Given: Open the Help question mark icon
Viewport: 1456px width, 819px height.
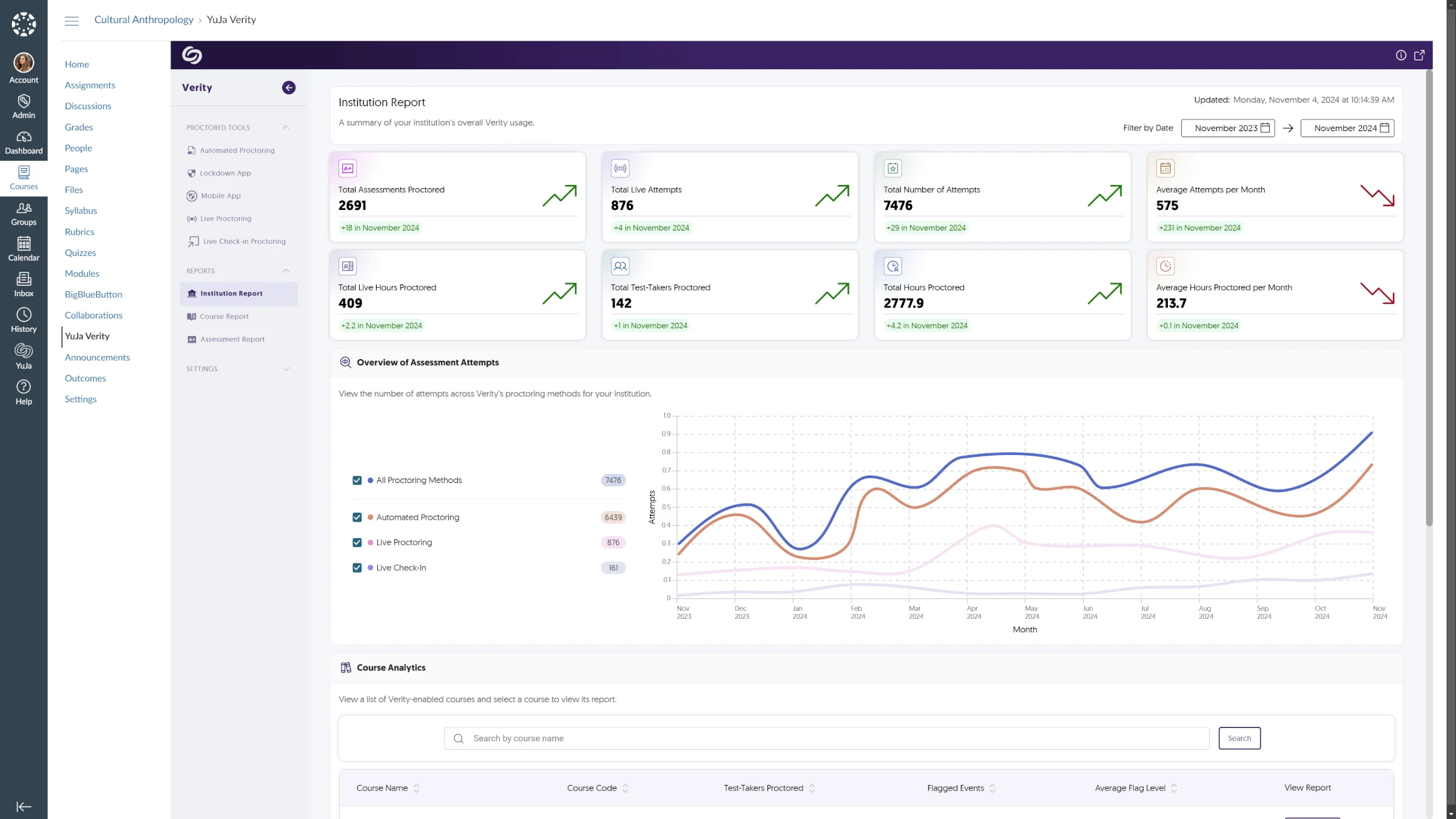Looking at the screenshot, I should click(24, 393).
